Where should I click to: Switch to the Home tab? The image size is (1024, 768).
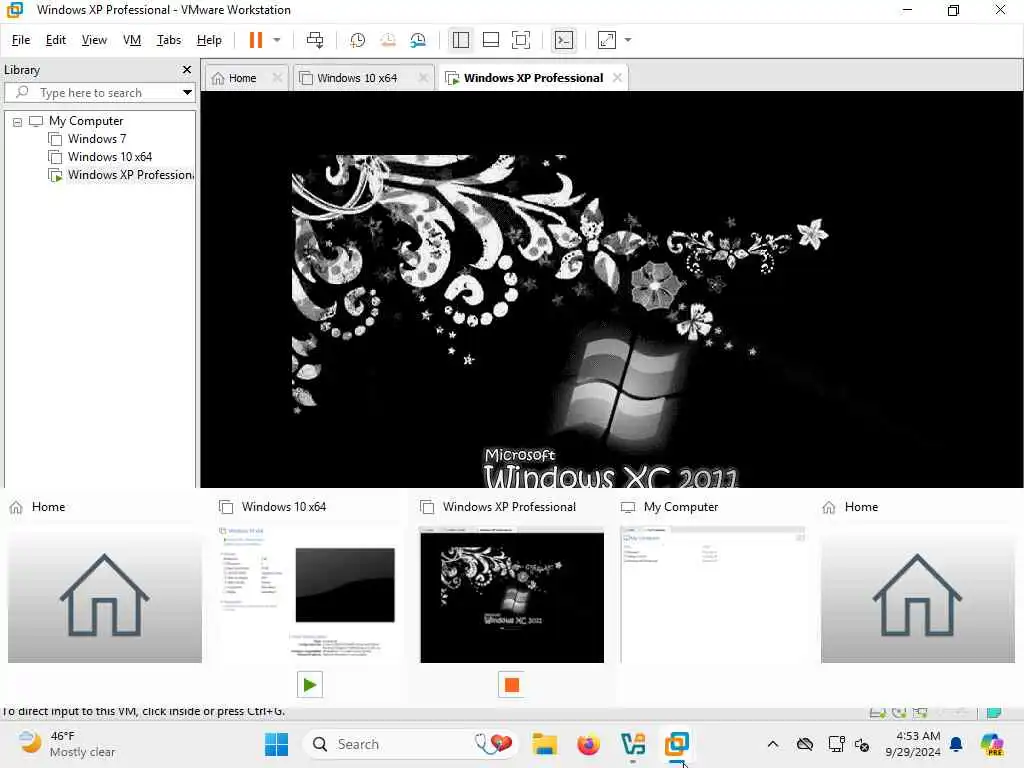(x=242, y=78)
